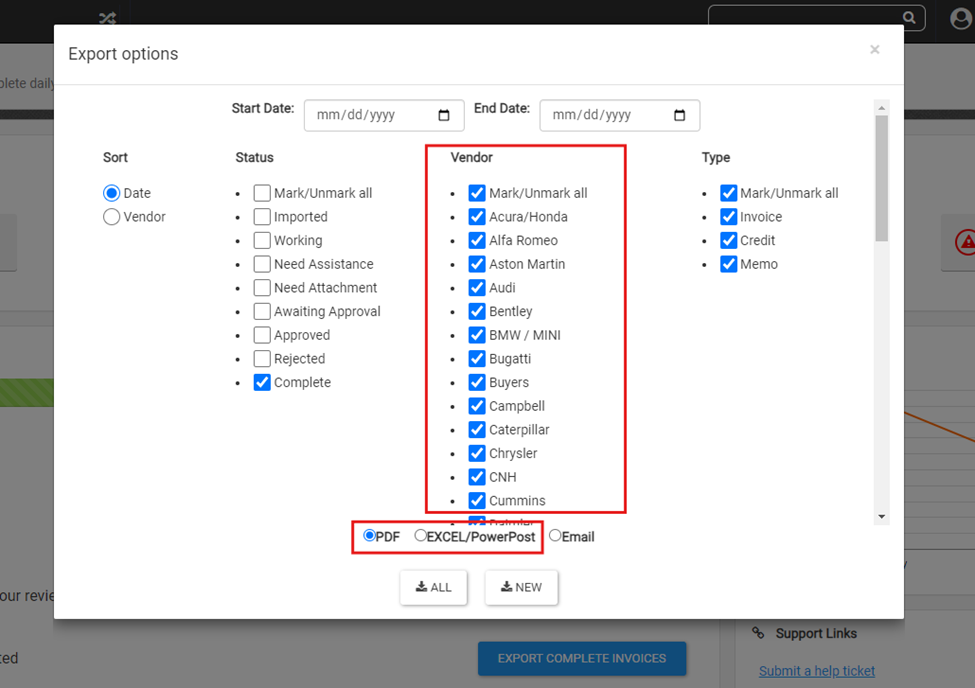This screenshot has width=975, height=688.
Task: Uncheck the Campbell vendor checkbox
Action: click(x=477, y=406)
